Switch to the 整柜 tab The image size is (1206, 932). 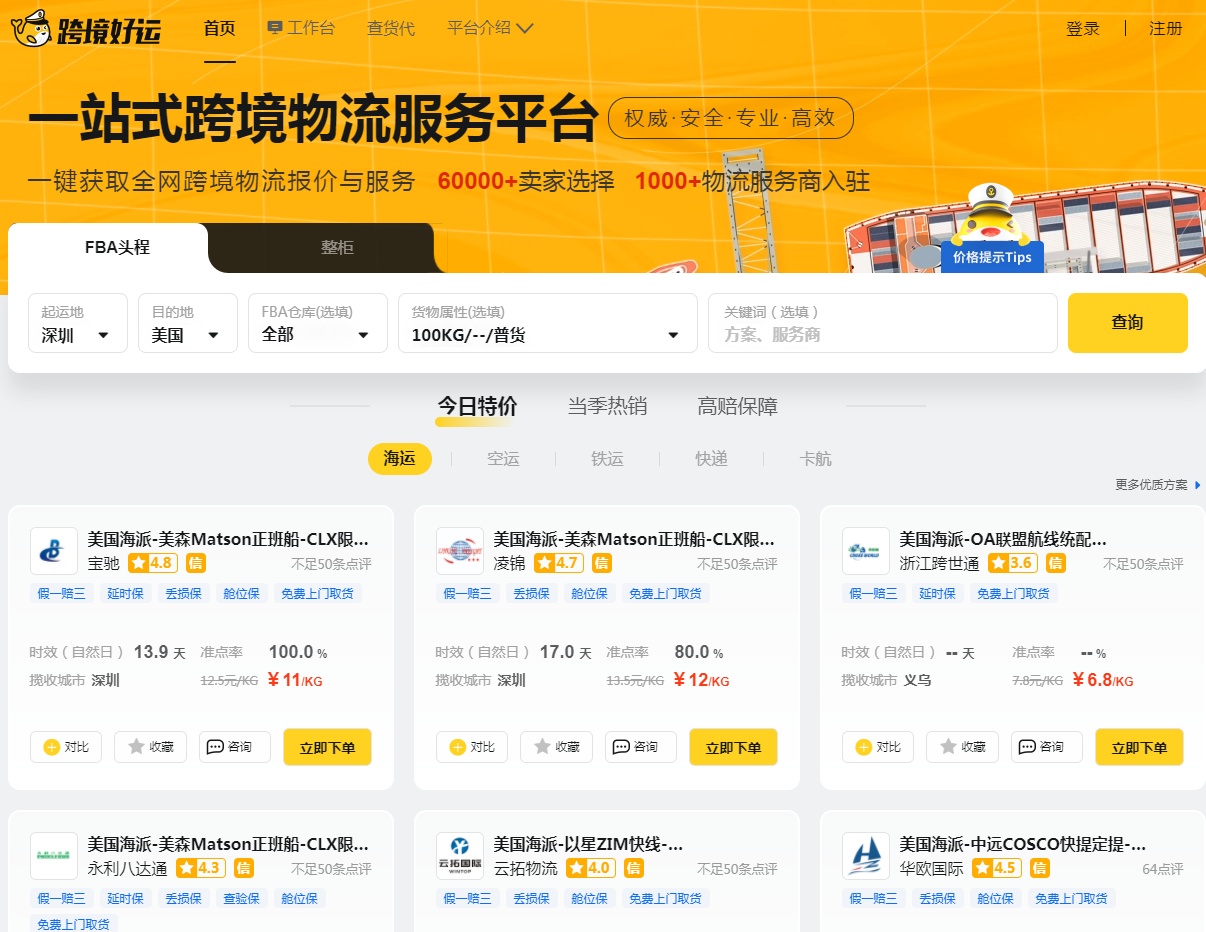coord(337,247)
